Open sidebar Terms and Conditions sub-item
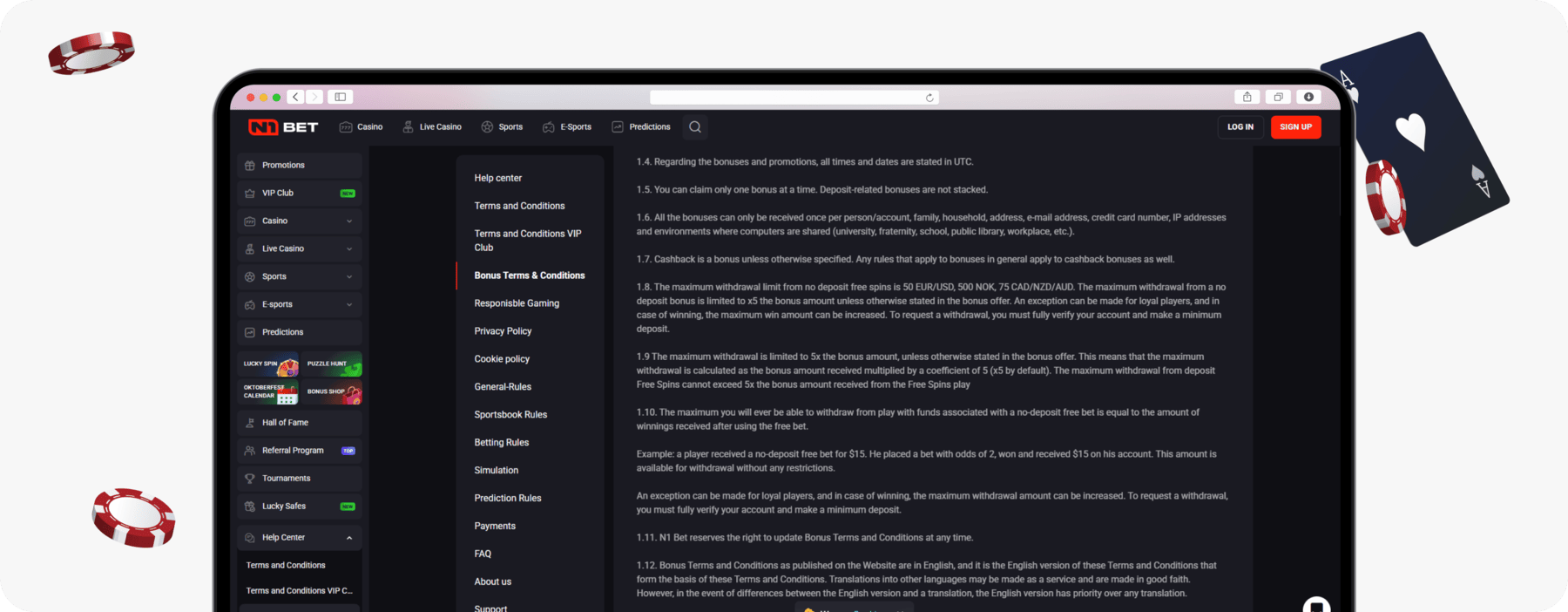The height and width of the screenshot is (612, 1568). click(x=286, y=566)
